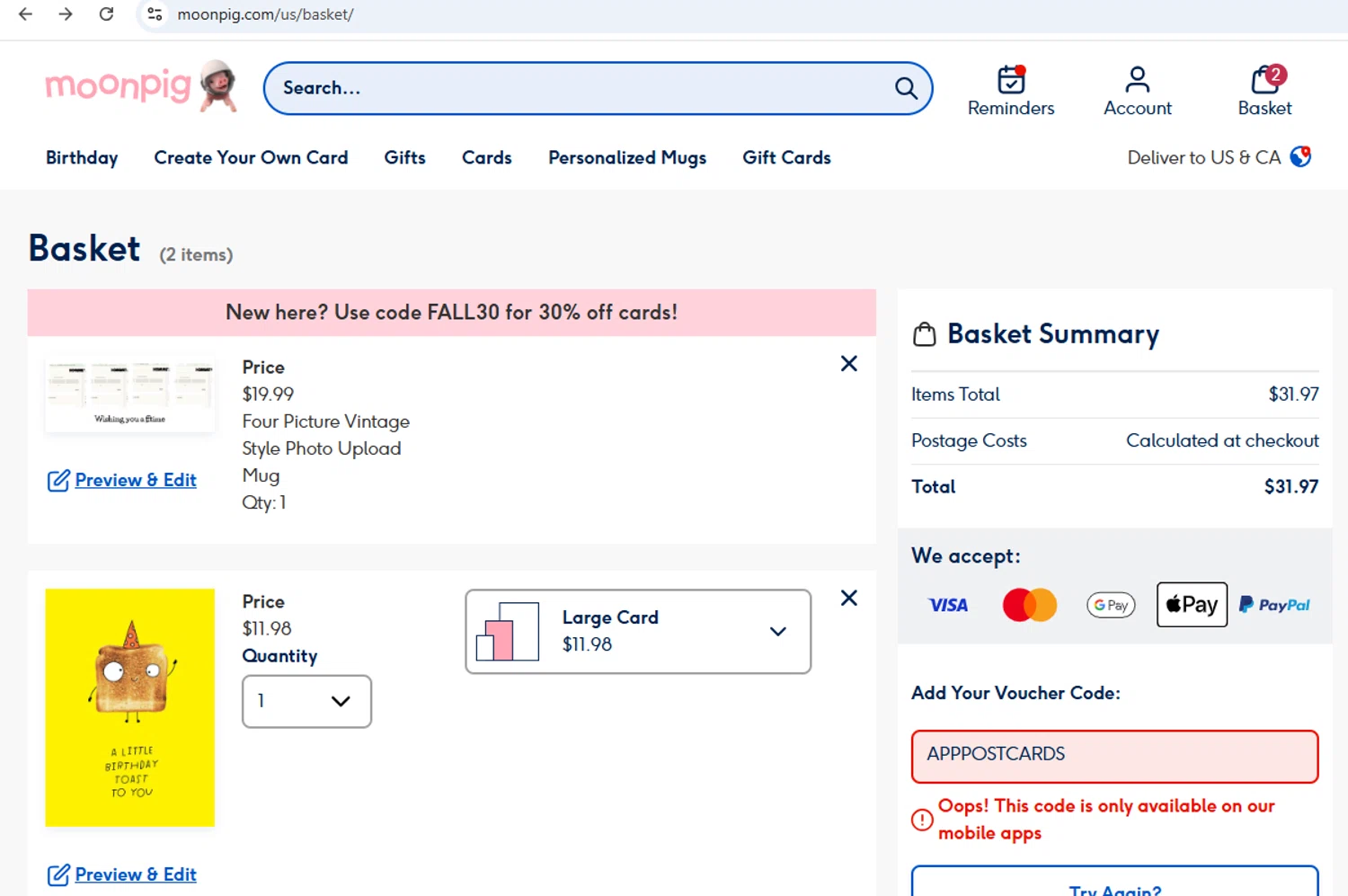Open the Reminders calendar icon
1348x896 pixels.
point(1010,80)
